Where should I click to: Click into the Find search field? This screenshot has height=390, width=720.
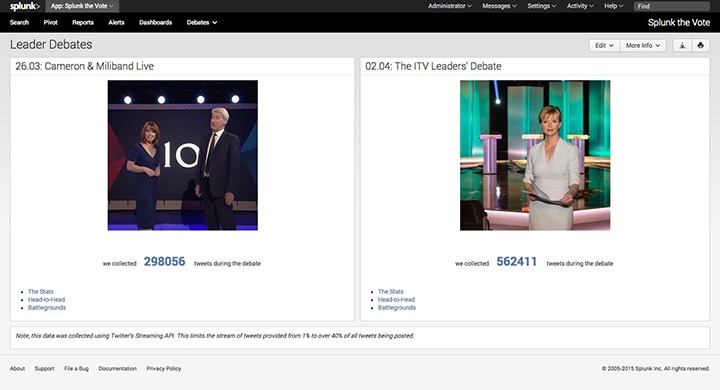[672, 6]
